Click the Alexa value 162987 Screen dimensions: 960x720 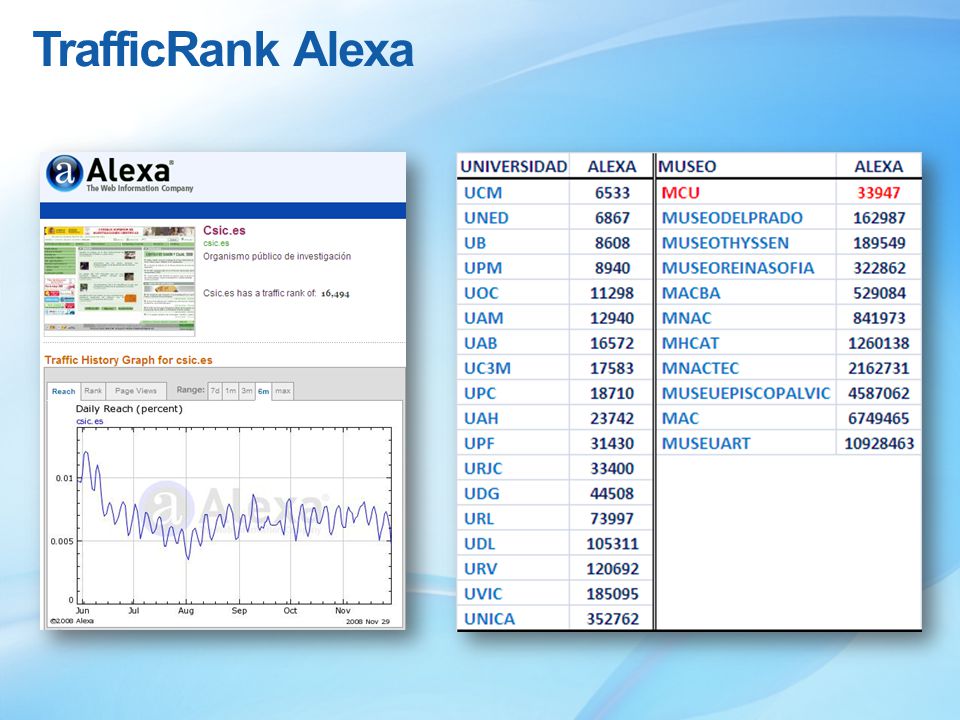coord(879,218)
